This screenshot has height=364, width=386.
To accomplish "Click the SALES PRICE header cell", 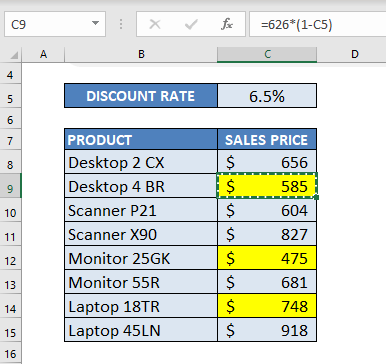I will tap(267, 140).
